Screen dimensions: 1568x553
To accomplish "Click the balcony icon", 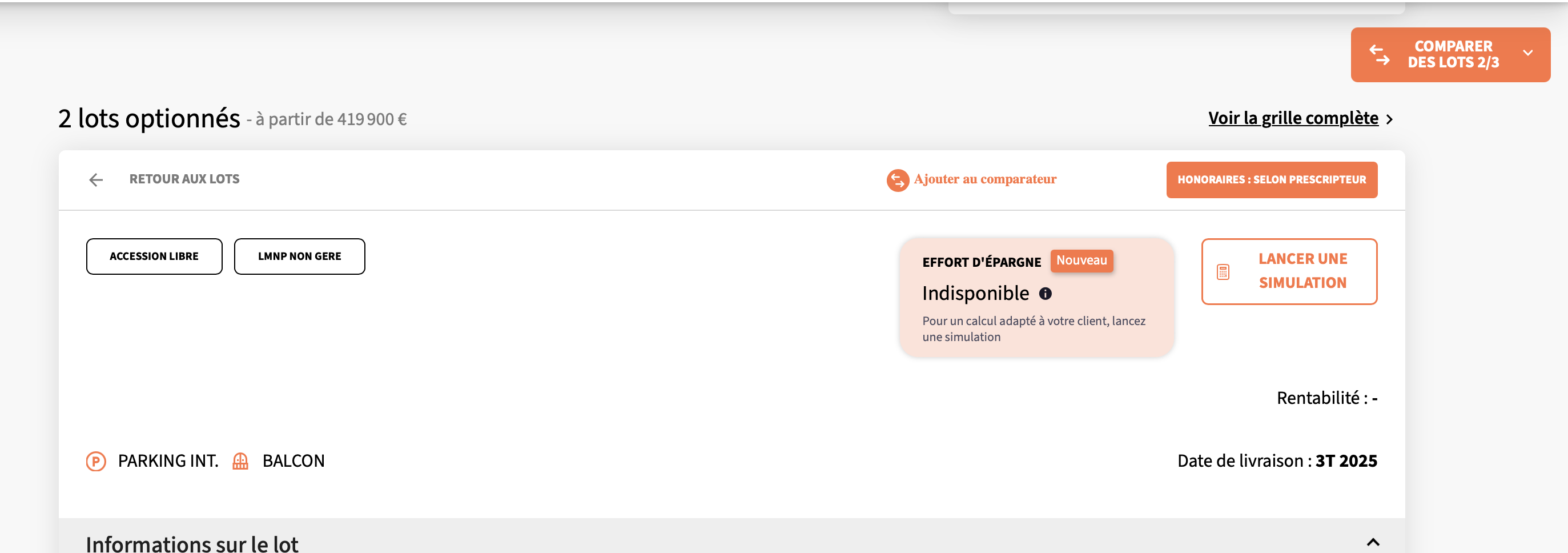I will [240, 461].
